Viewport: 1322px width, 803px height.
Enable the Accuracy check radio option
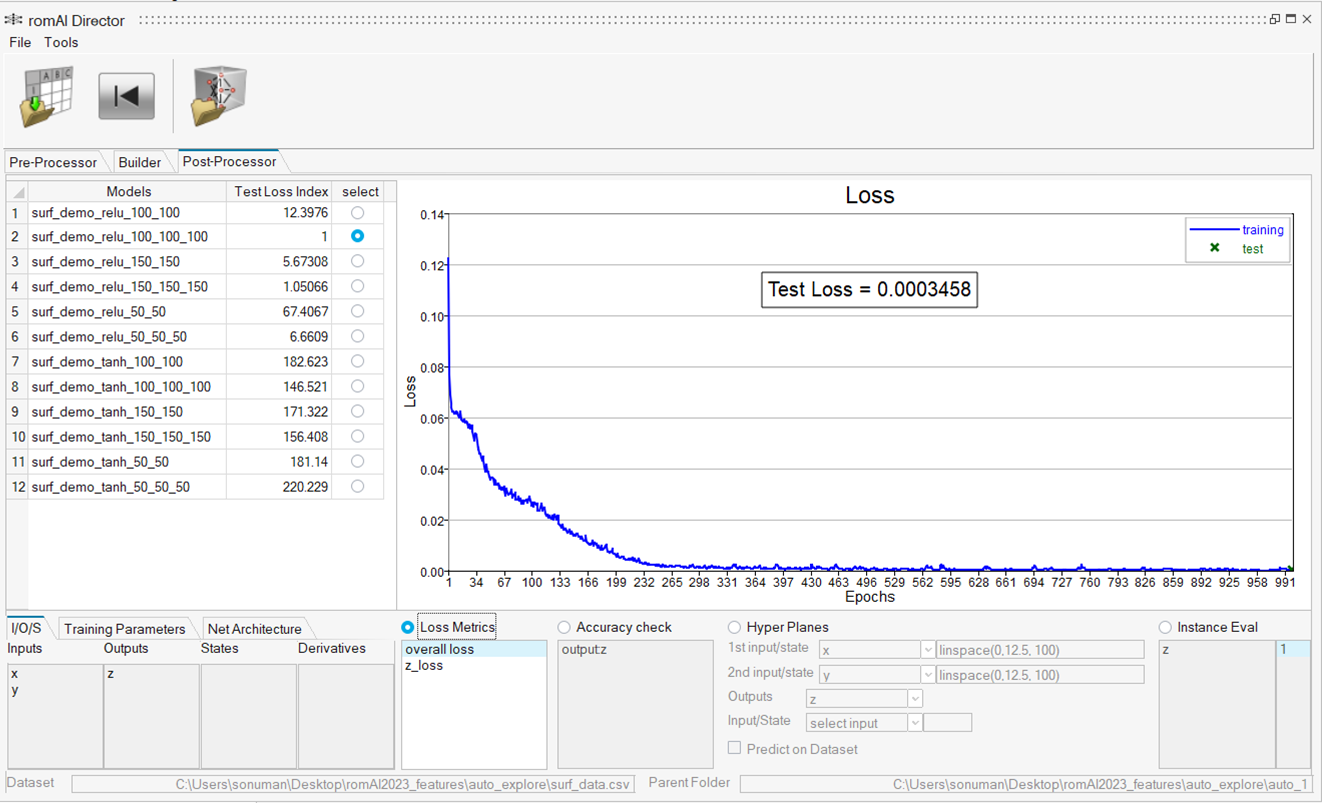pos(564,627)
